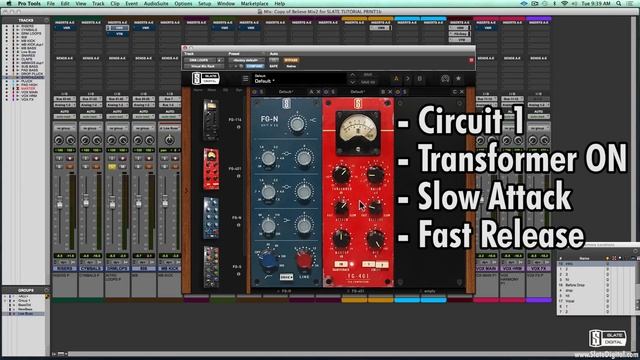This screenshot has width=640, height=360.
Task: Open the Marketplace menu
Action: click(x=254, y=3)
